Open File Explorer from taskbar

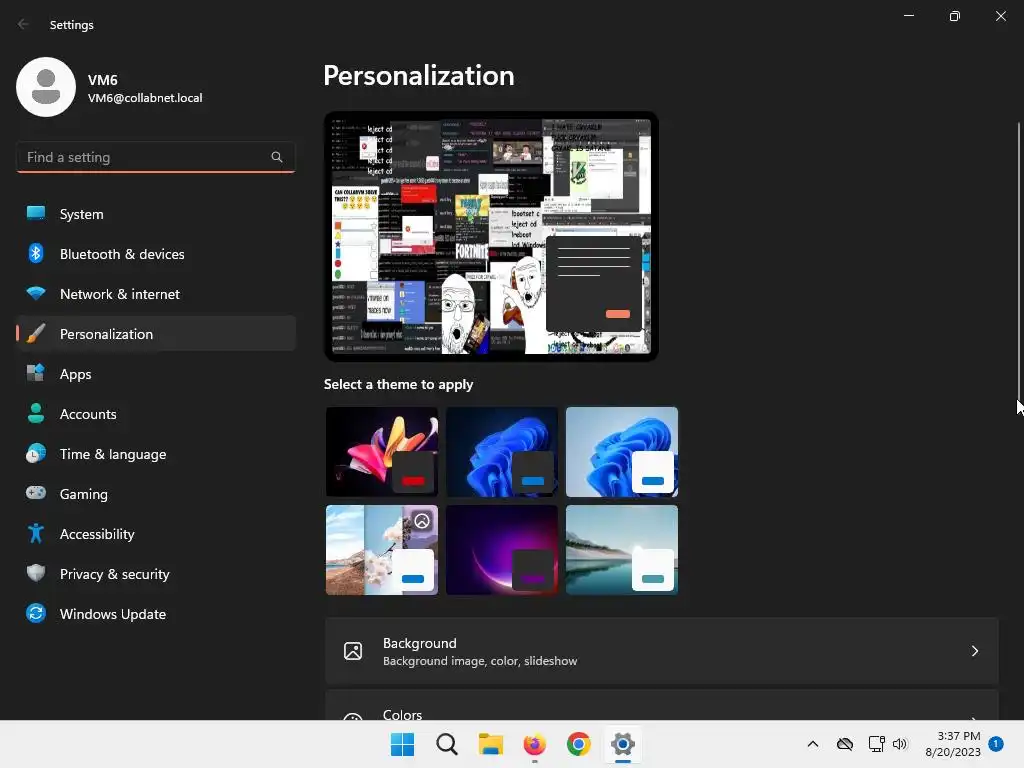click(x=490, y=744)
